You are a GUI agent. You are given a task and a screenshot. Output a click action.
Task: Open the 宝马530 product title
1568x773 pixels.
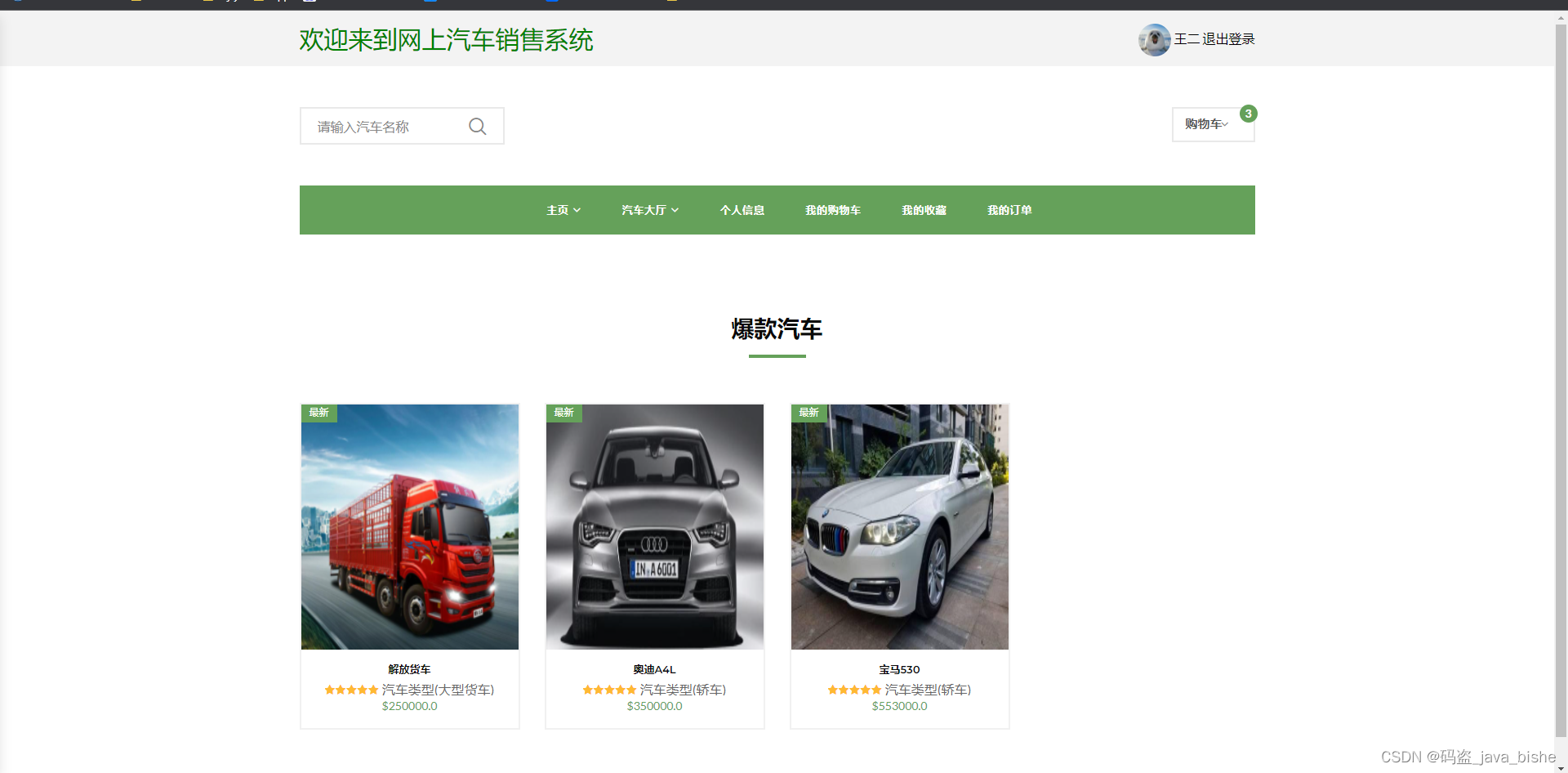(899, 669)
